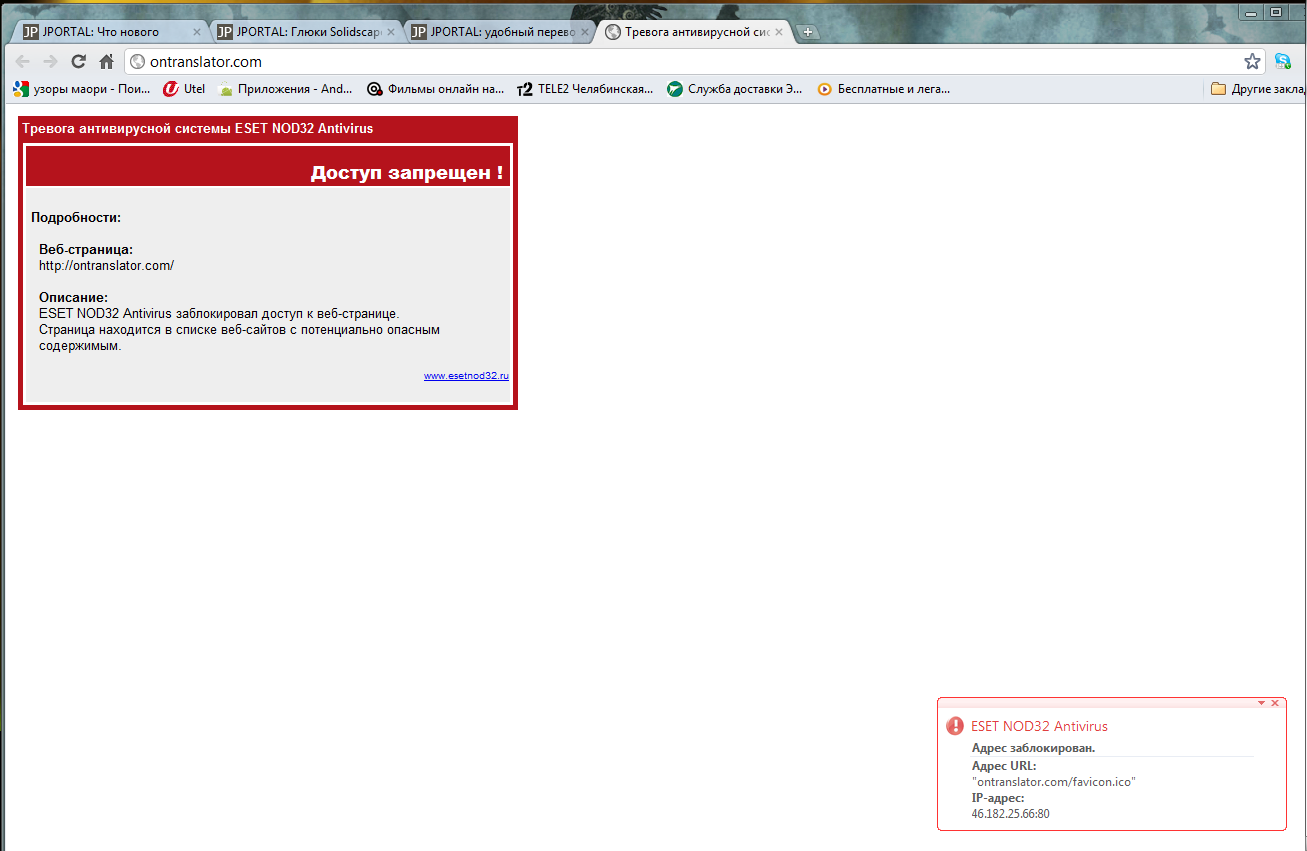
Task: Open the www.esetnod32.ru link
Action: click(466, 376)
